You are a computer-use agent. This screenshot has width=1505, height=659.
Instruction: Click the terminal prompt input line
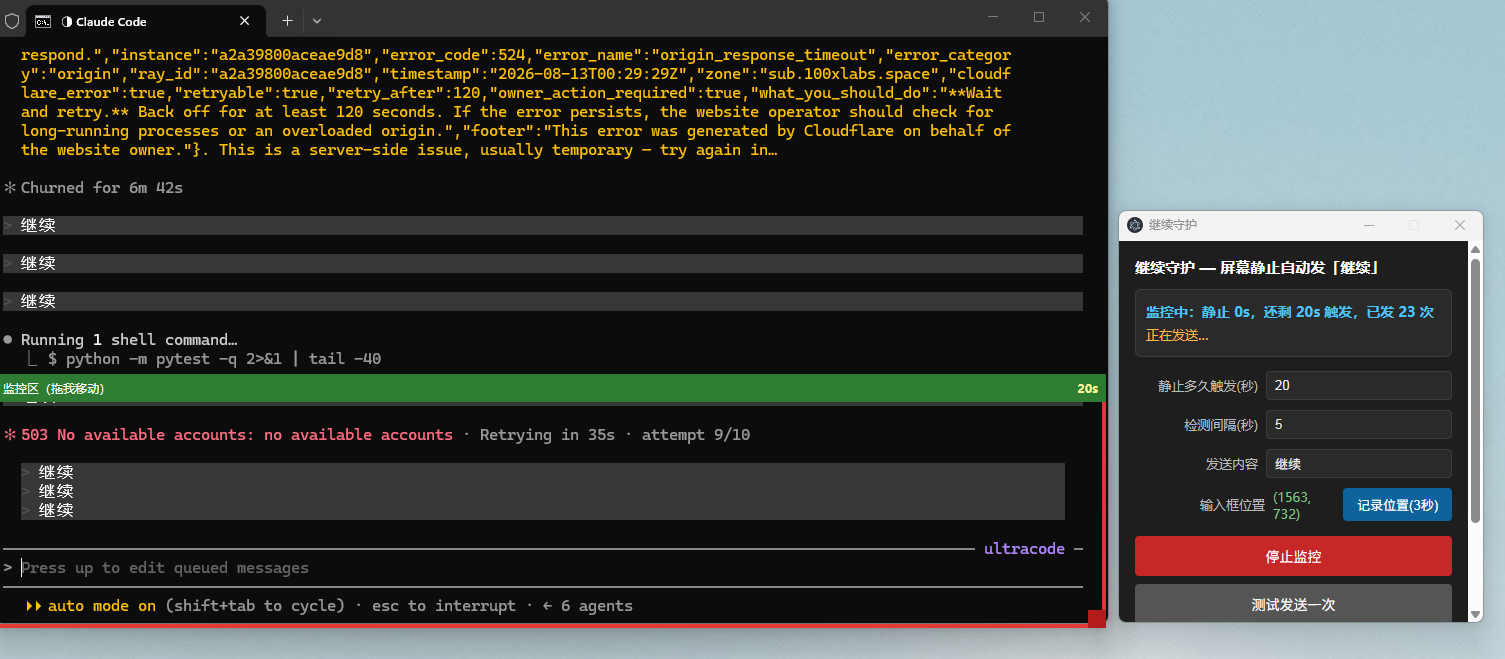click(x=541, y=568)
